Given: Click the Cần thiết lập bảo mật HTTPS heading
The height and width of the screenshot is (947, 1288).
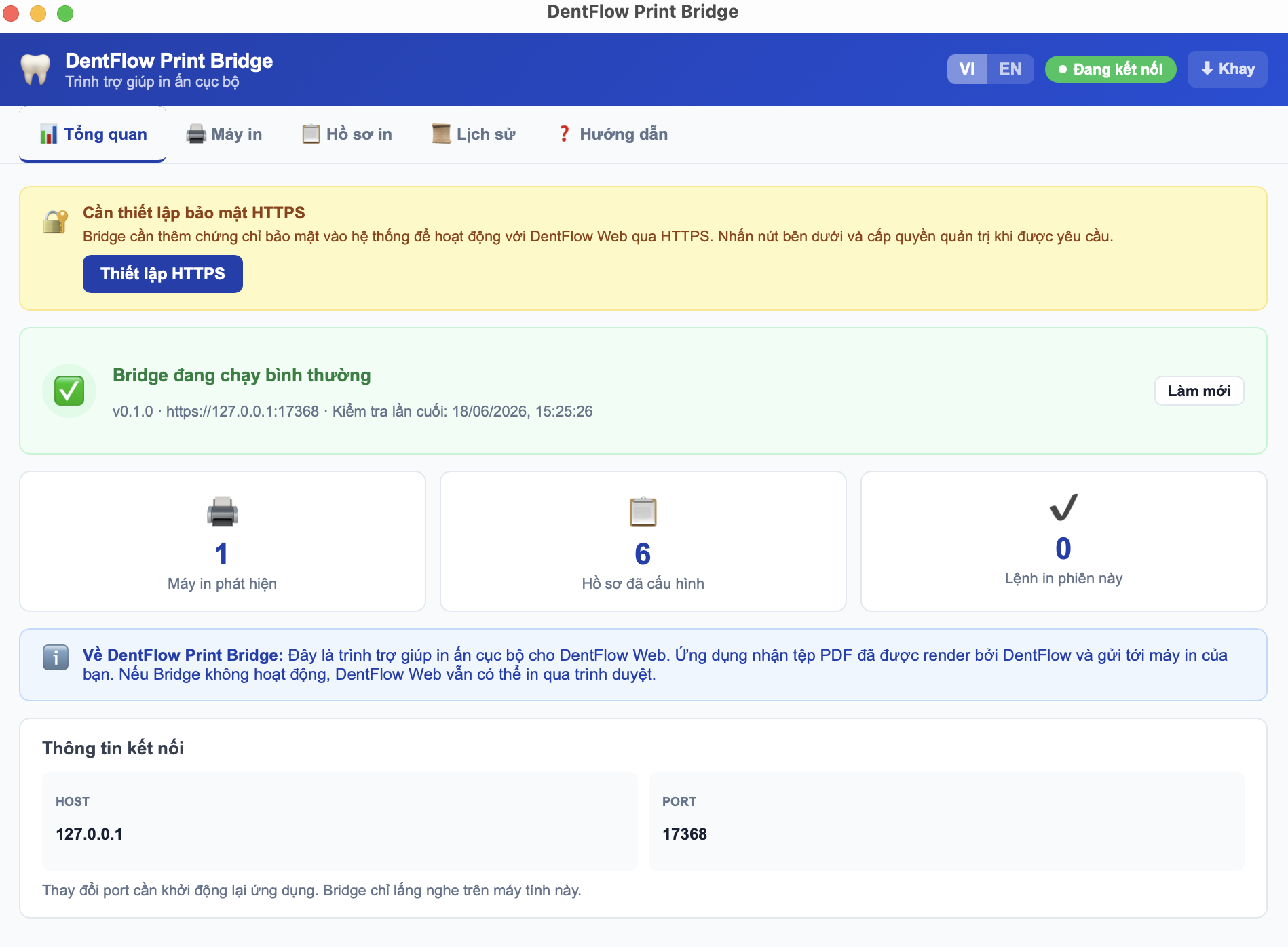Looking at the screenshot, I should coord(194,213).
